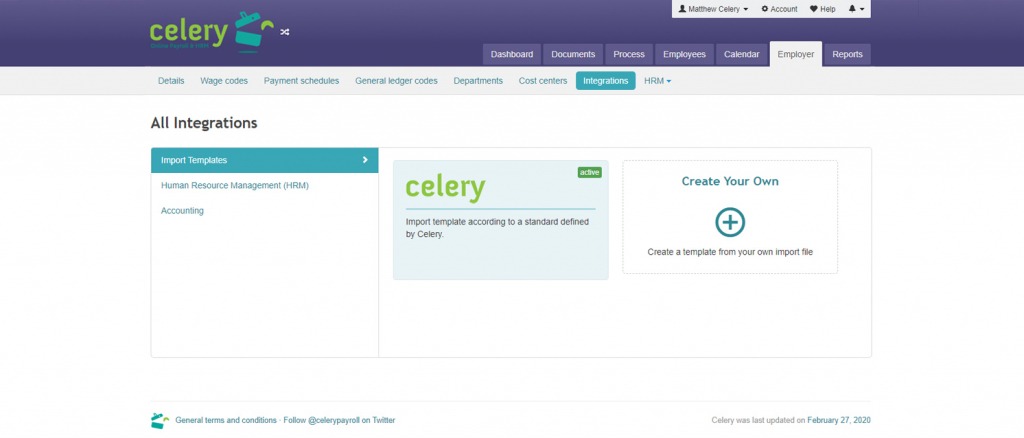Open General ledger codes

coord(396,81)
